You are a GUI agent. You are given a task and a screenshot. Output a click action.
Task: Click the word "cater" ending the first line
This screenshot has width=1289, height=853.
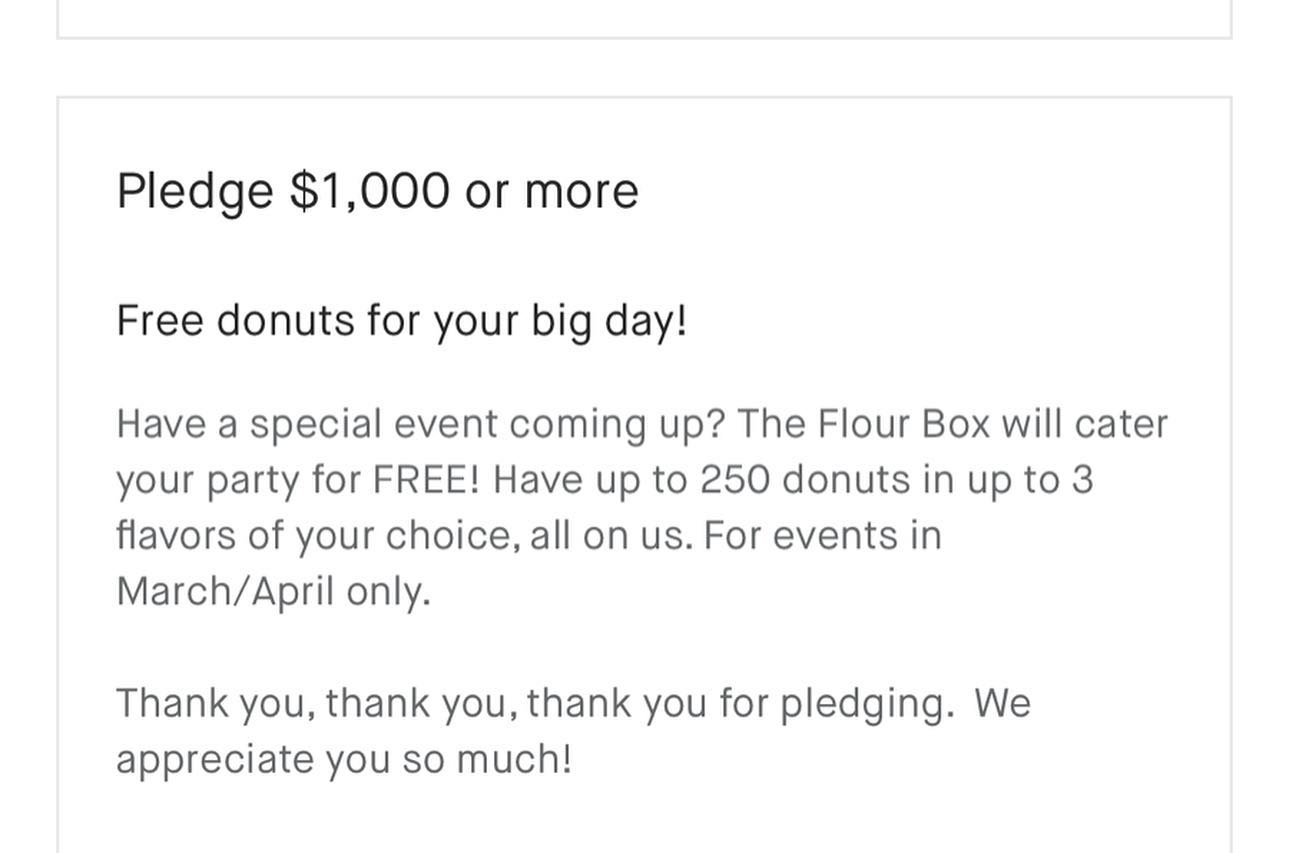1121,424
